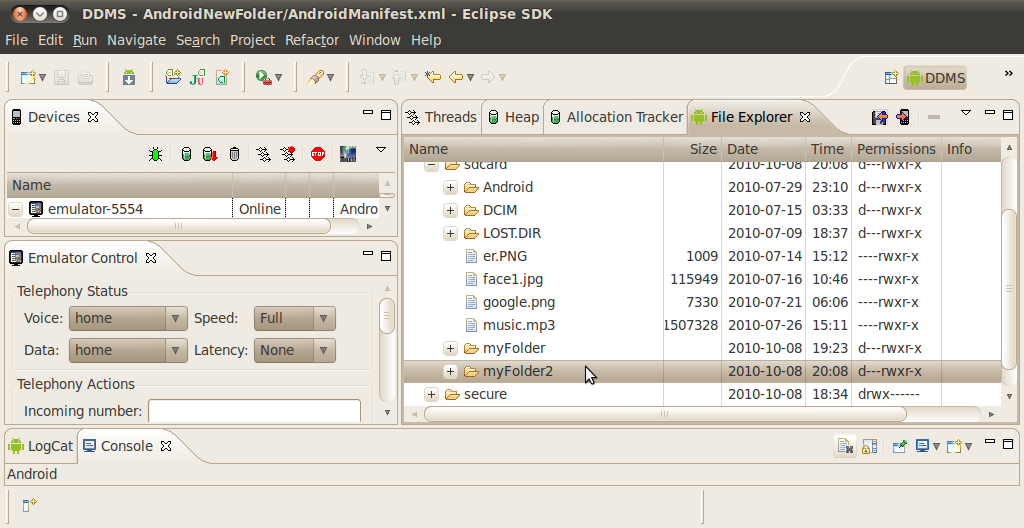The image size is (1024, 528).
Task: Open the Voice status combo box
Action: click(128, 318)
